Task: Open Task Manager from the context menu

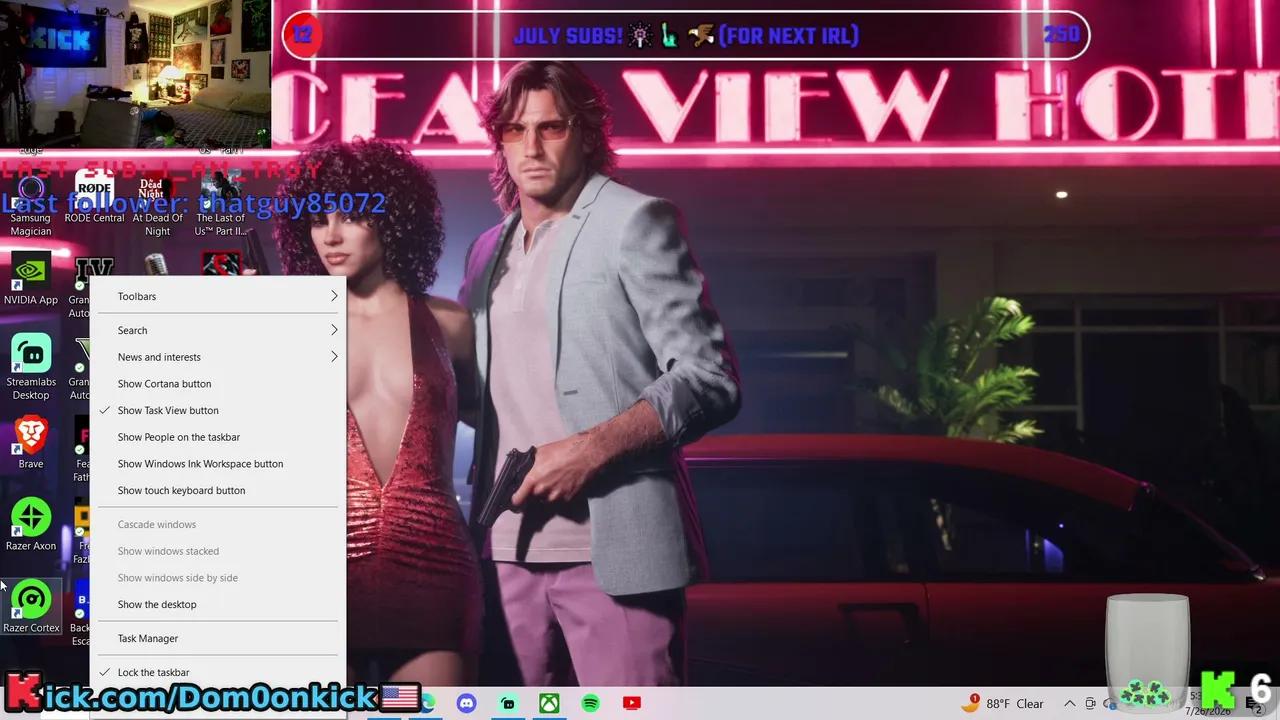Action: point(218,639)
